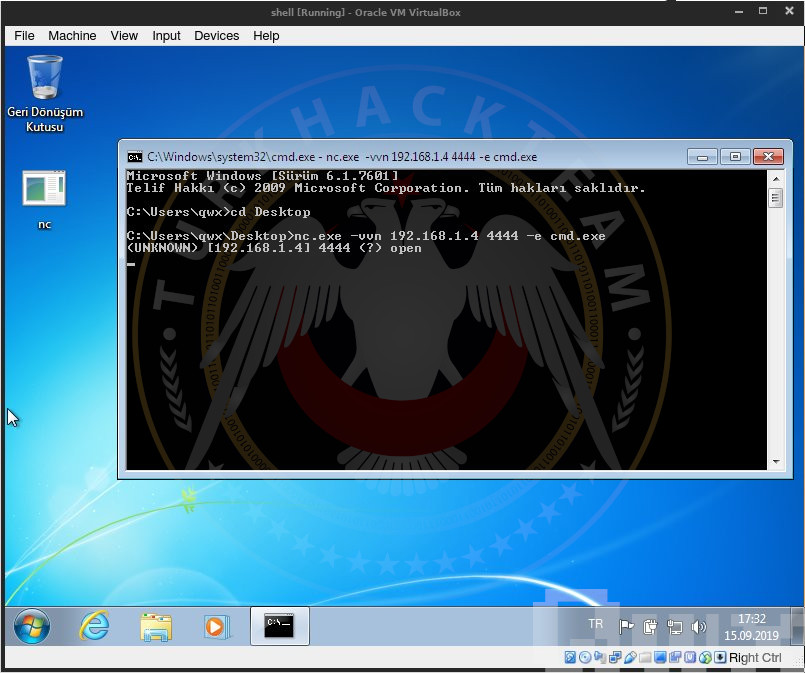Viewport: 805px width, 673px height.
Task: Minimize the cmd.exe window
Action: tap(702, 157)
